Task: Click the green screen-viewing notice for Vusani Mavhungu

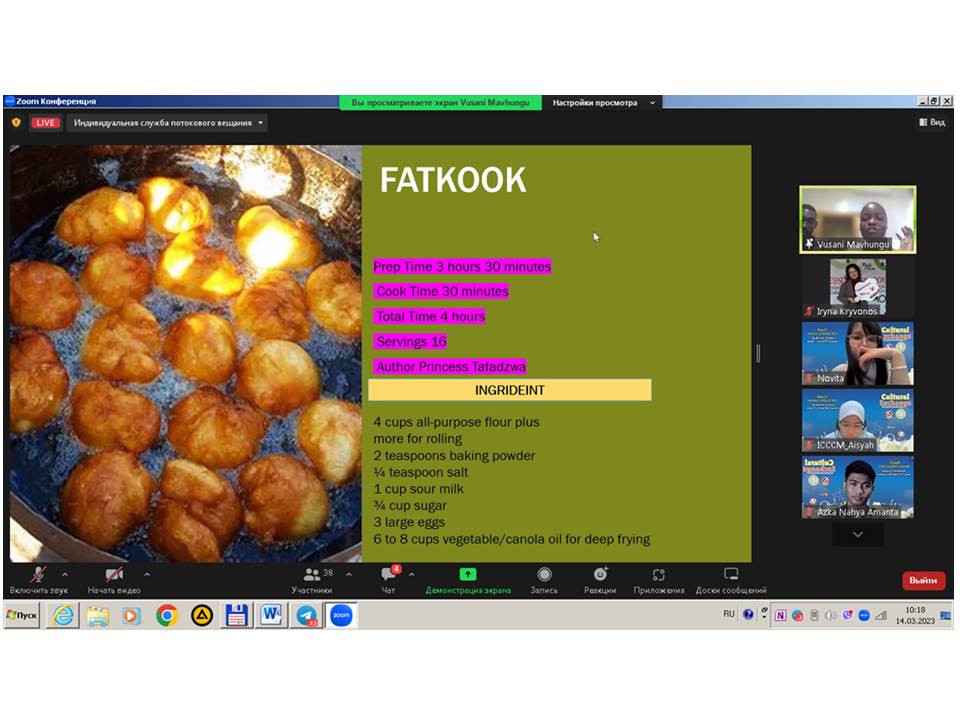Action: (441, 102)
